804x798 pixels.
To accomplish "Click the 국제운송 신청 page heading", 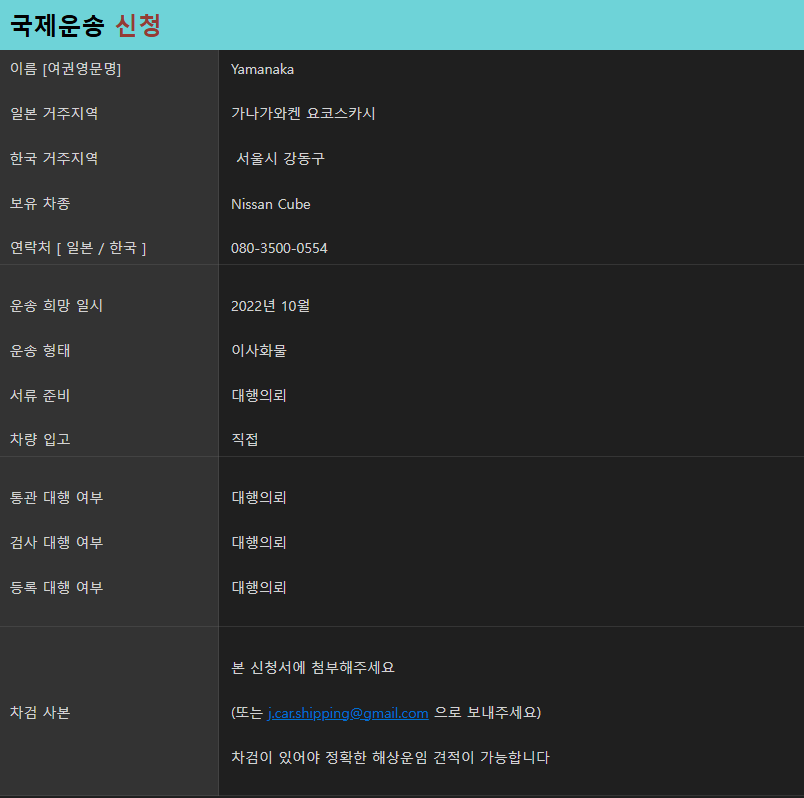I will [x=86, y=25].
